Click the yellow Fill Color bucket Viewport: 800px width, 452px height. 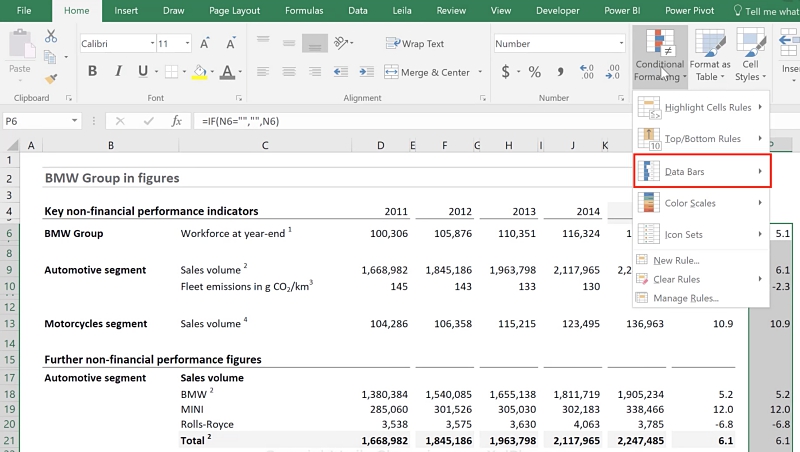coord(199,72)
